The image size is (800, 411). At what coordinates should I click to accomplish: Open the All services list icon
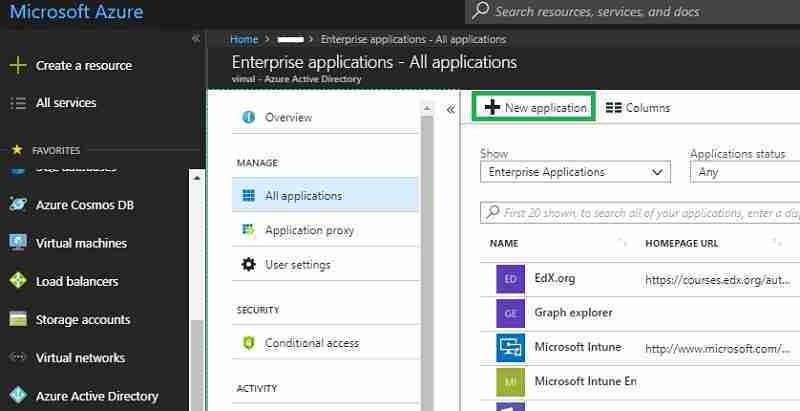click(18, 103)
